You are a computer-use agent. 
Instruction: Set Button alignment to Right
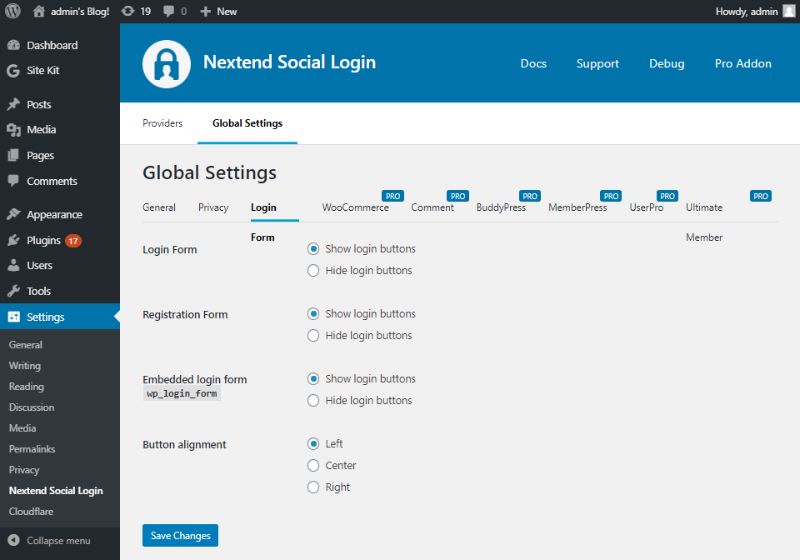click(x=313, y=487)
